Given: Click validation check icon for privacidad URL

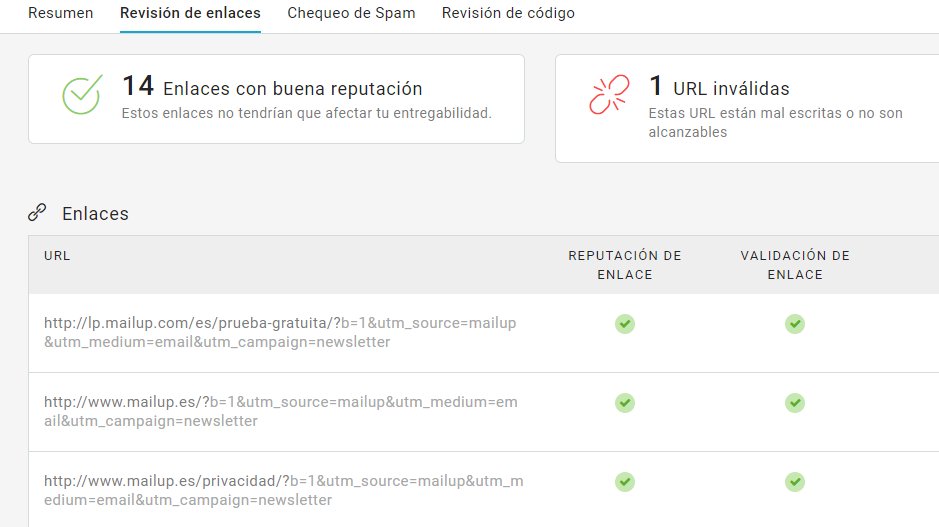Looking at the screenshot, I should tap(795, 482).
